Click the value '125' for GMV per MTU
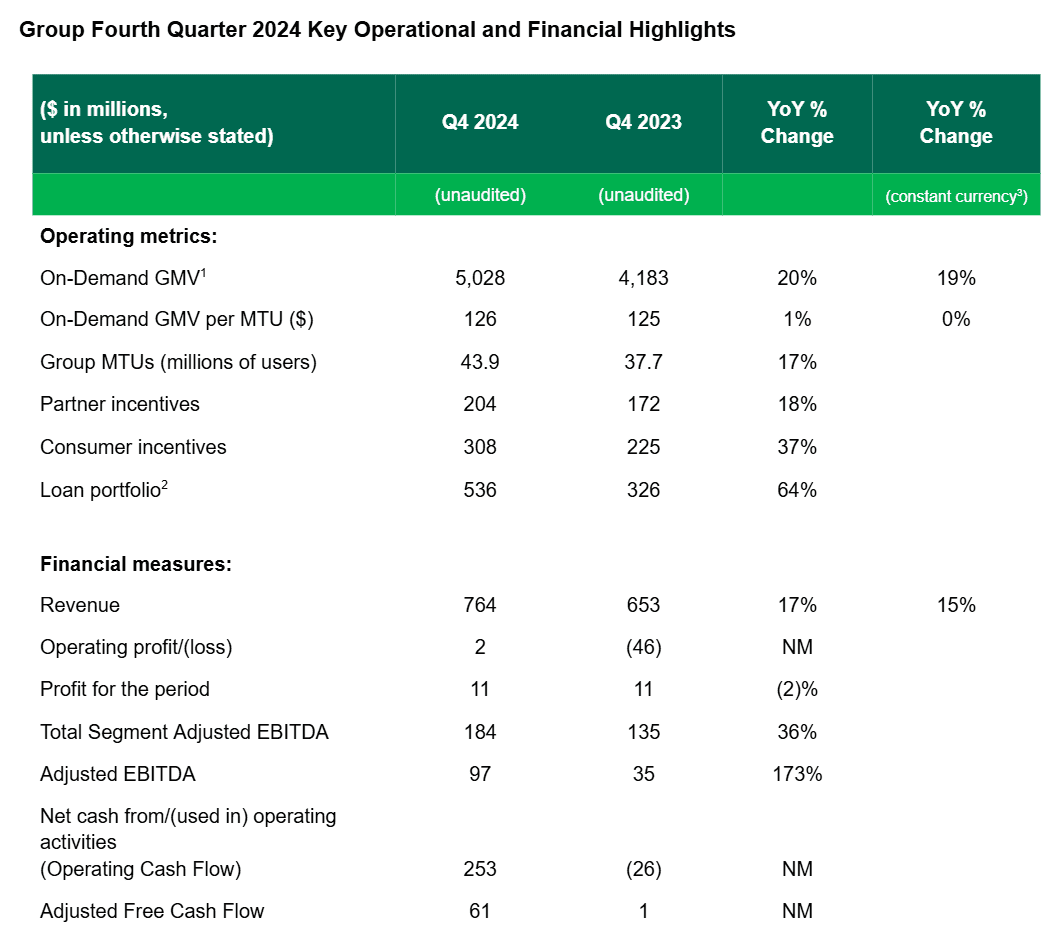The image size is (1054, 940). pos(643,319)
